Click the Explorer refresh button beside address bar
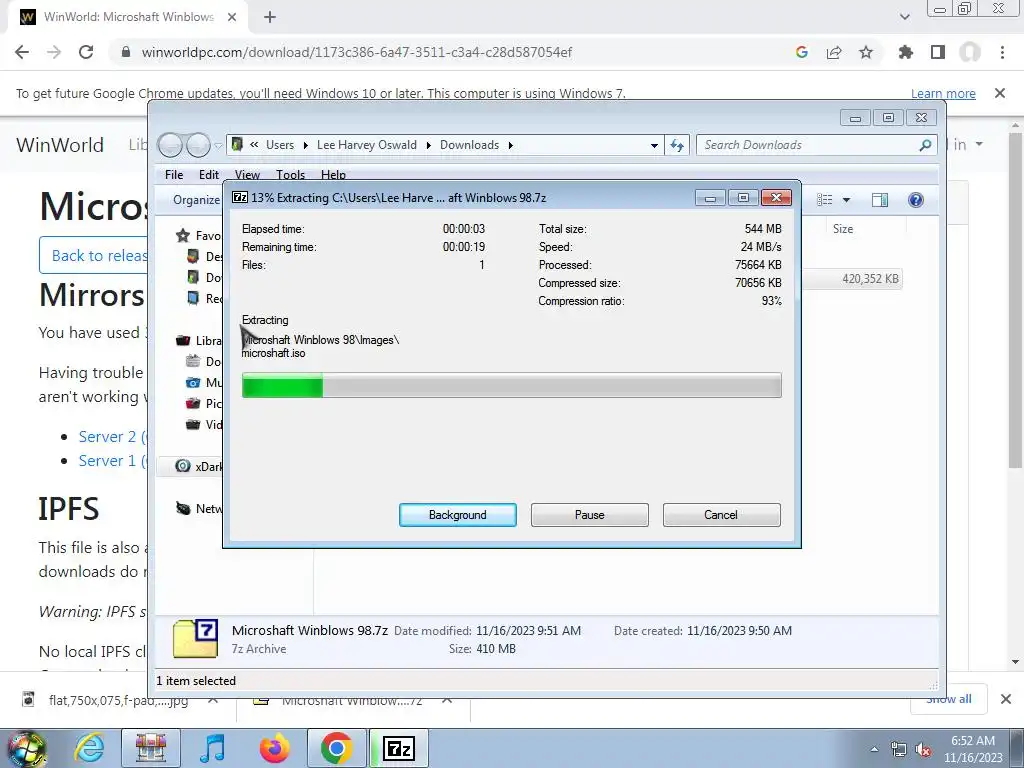 tap(677, 145)
